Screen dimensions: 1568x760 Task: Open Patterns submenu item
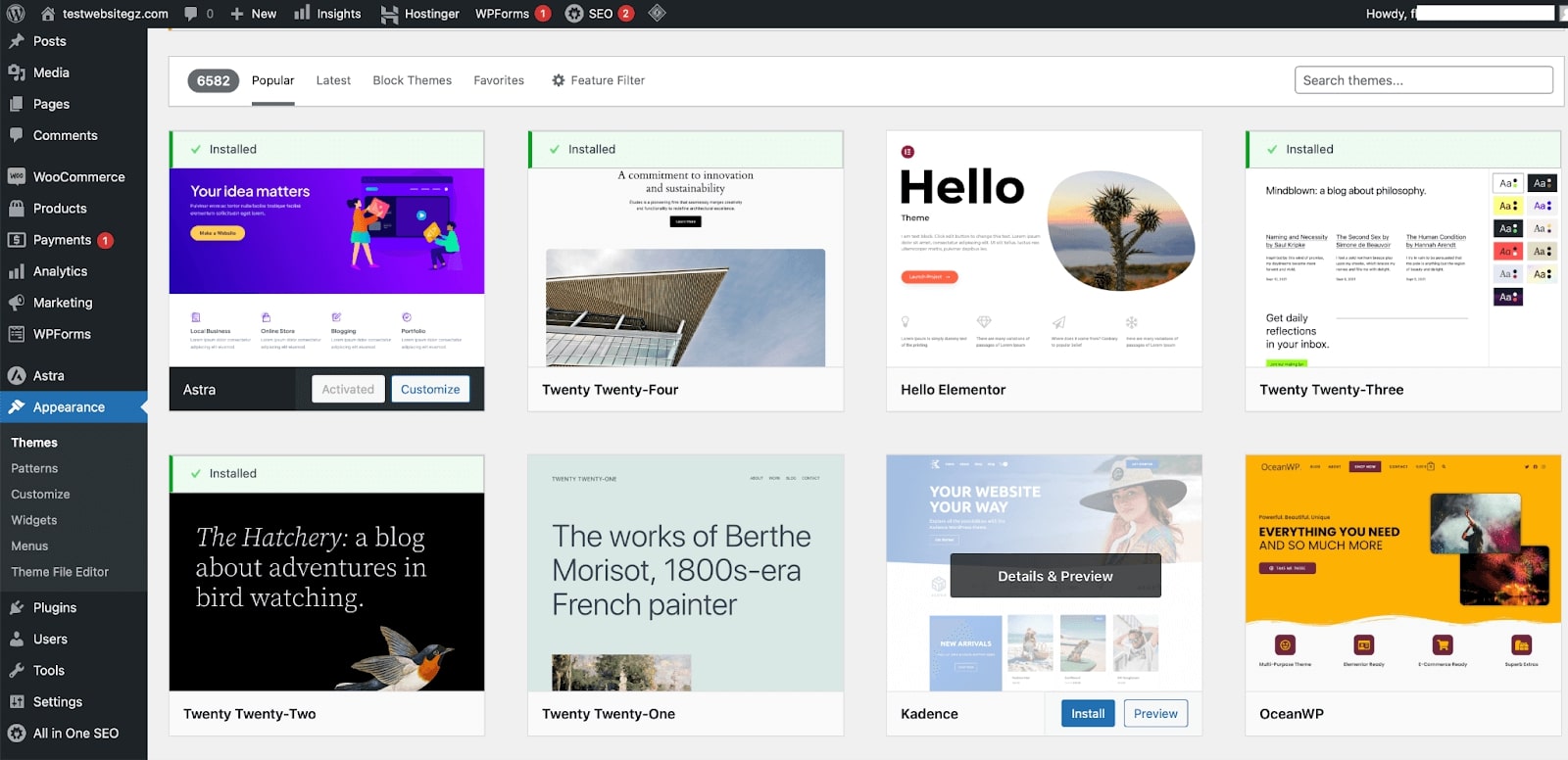34,468
